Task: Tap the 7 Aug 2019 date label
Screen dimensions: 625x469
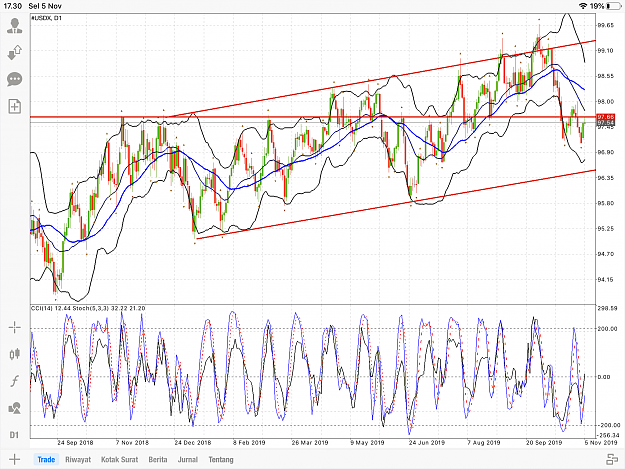Action: (x=484, y=443)
